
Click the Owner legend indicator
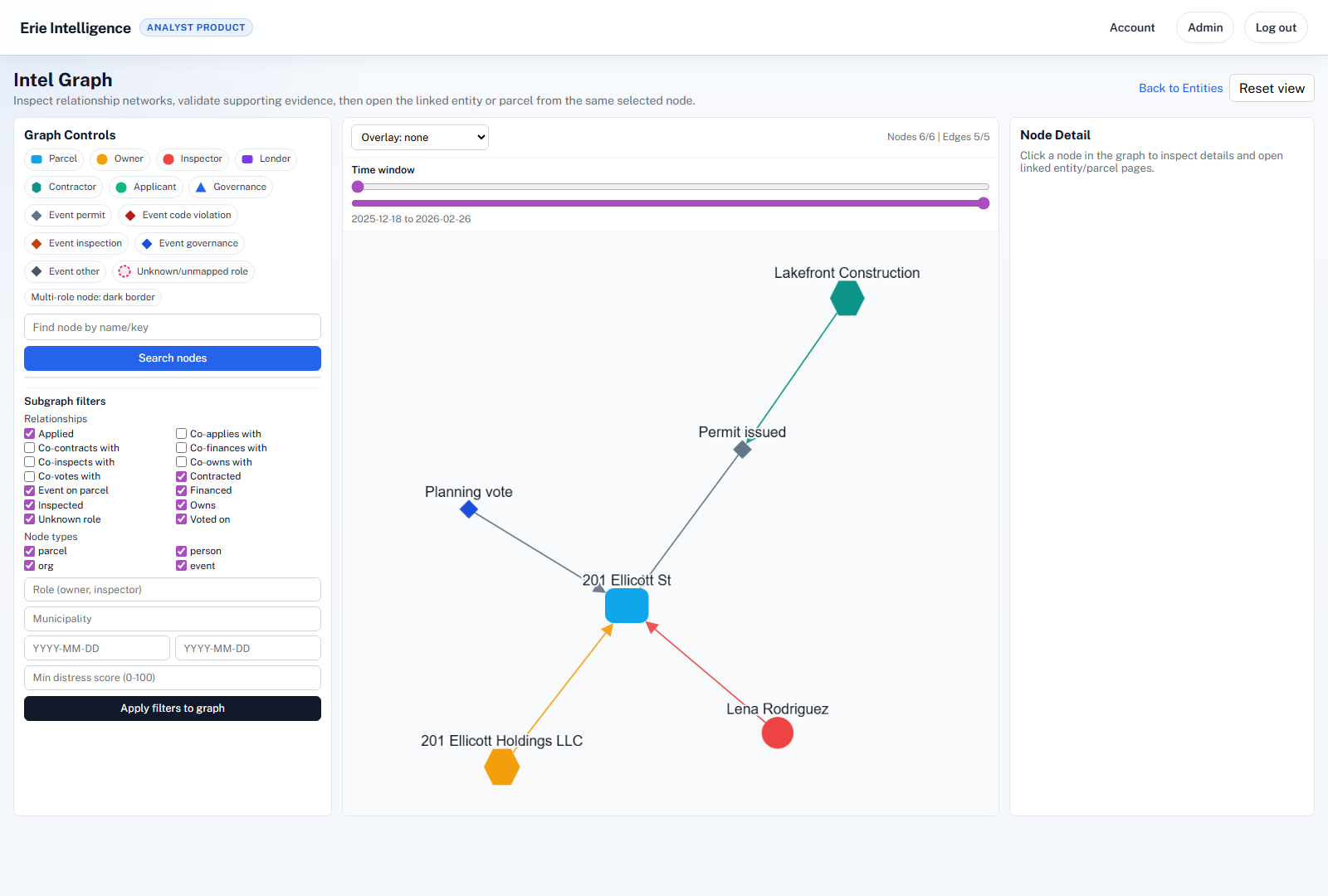click(101, 158)
